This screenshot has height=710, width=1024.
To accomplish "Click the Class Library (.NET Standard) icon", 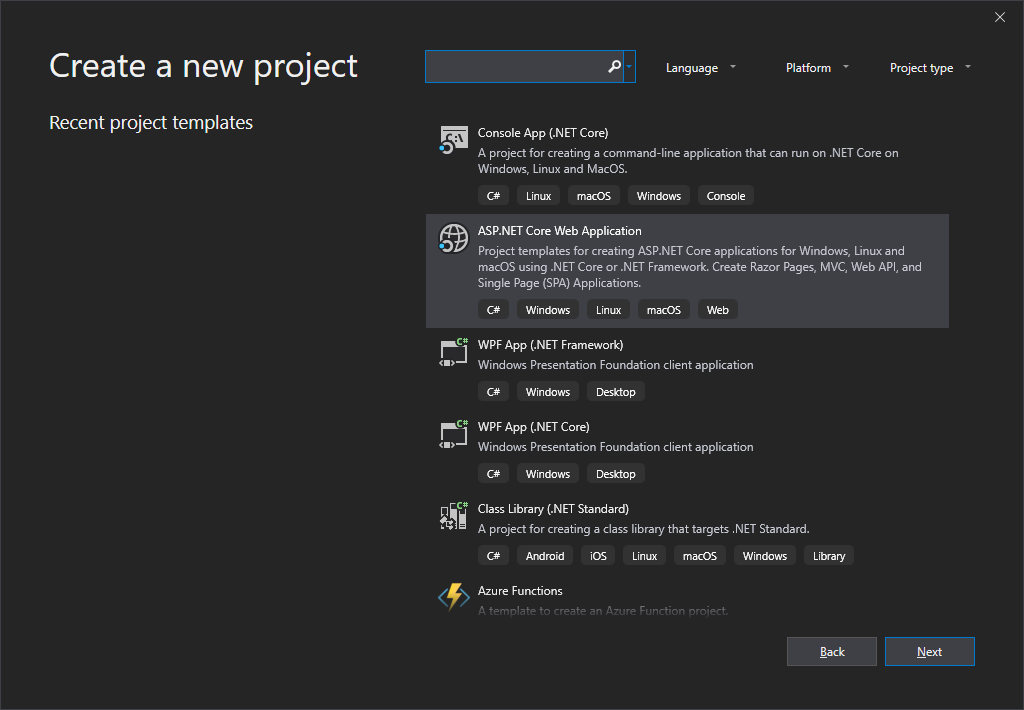I will pos(453,516).
